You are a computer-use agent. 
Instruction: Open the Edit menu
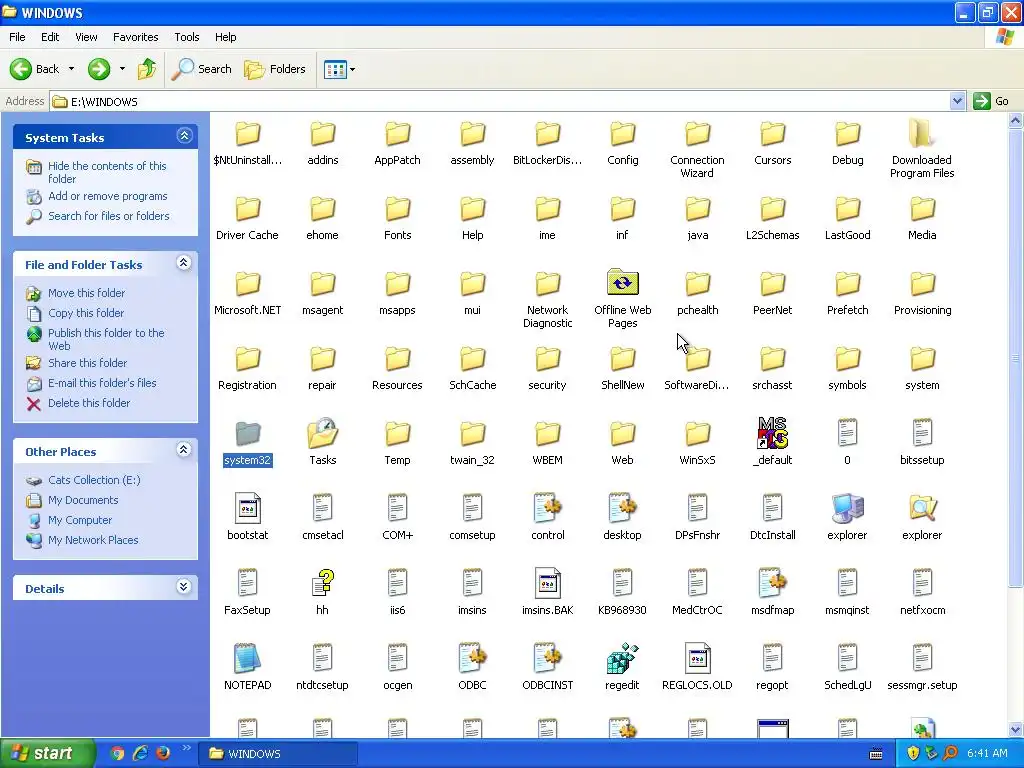(x=50, y=37)
